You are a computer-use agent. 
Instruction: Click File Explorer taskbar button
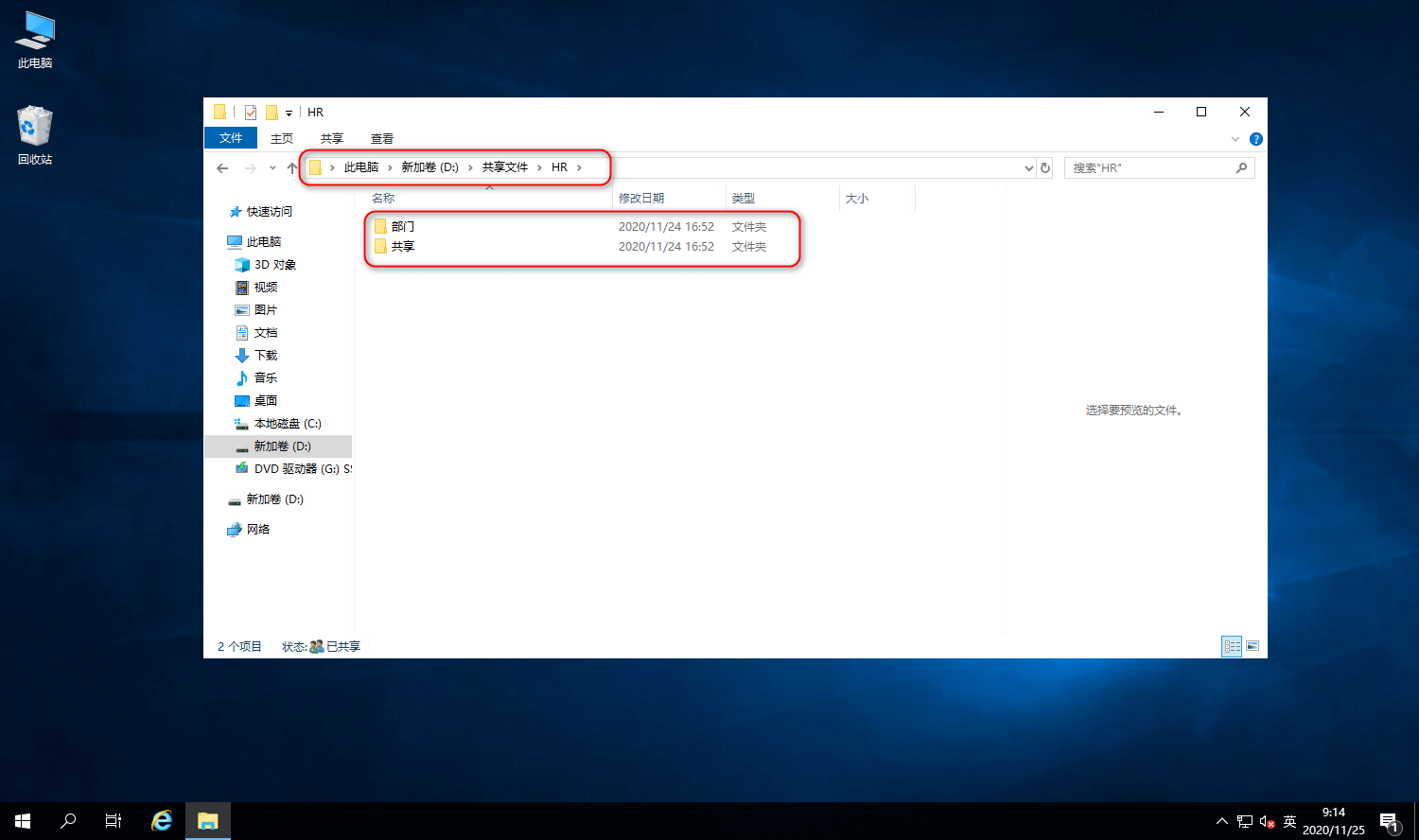[x=208, y=821]
